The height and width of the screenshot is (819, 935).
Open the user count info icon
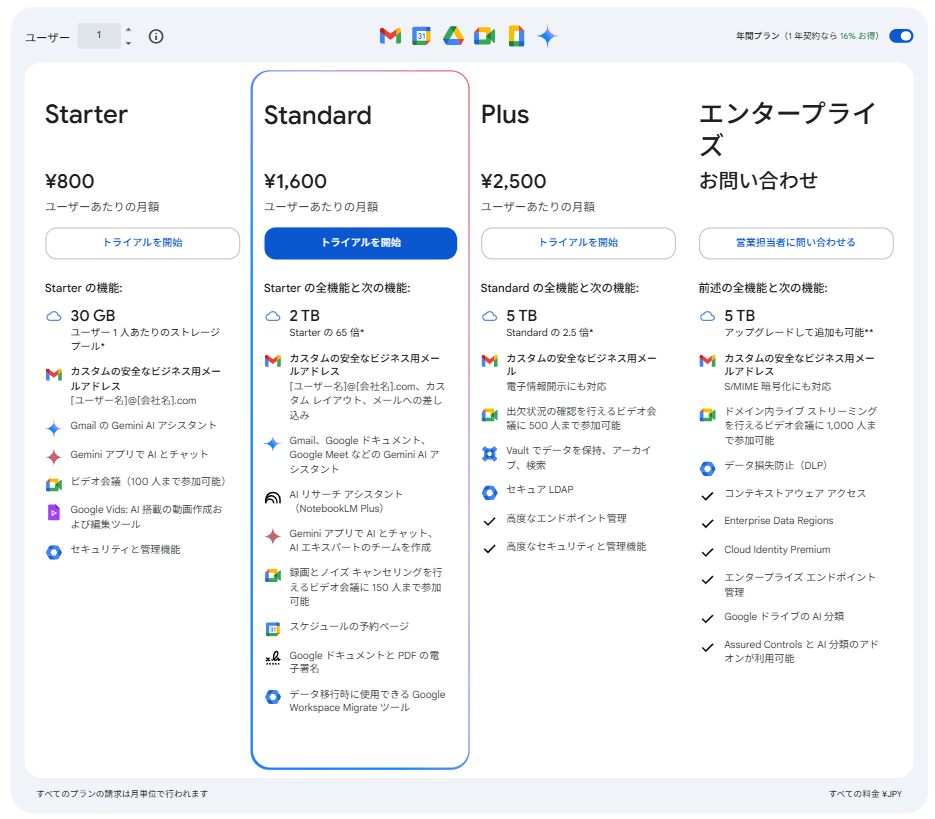(156, 36)
